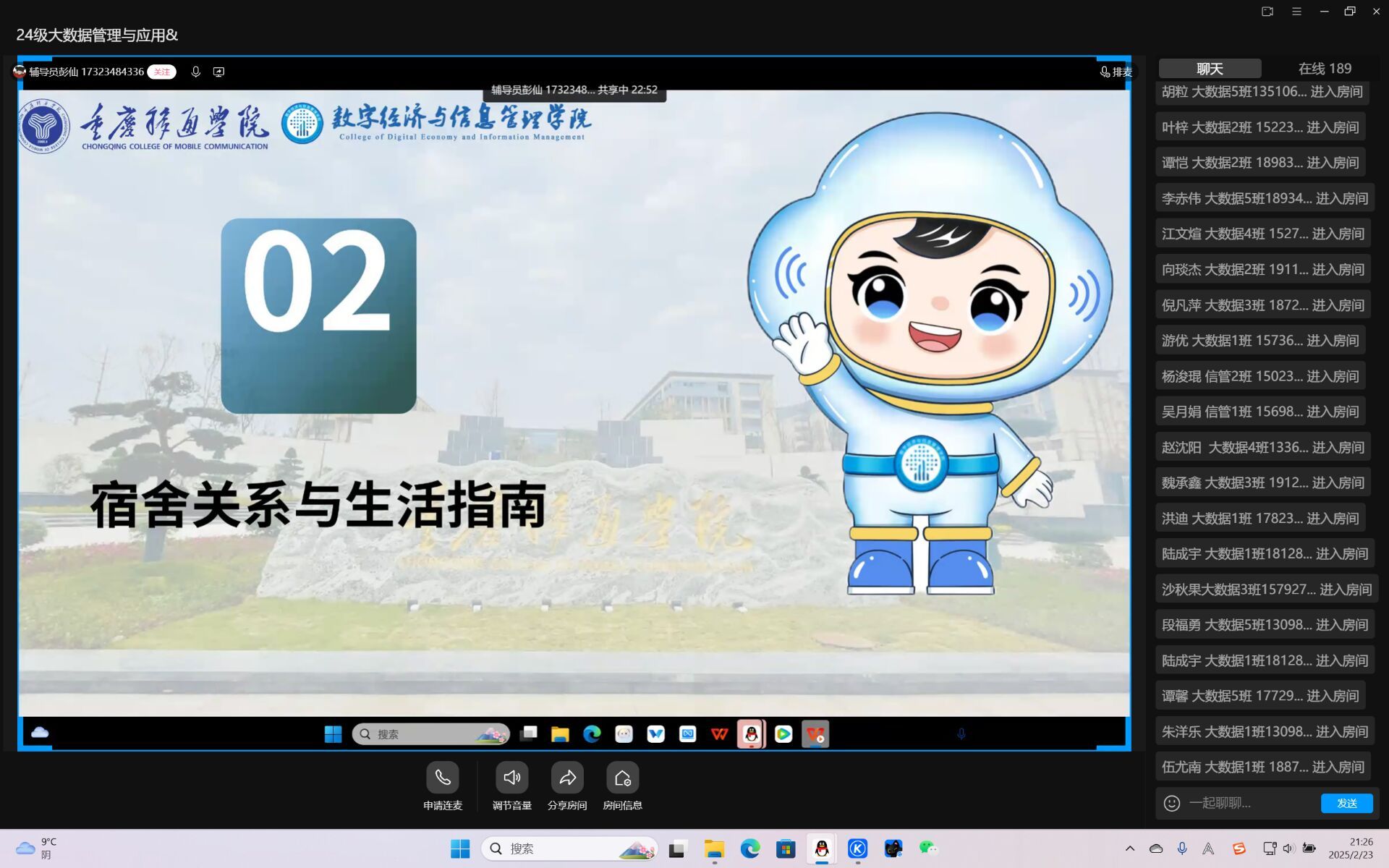Click the 发送 send button
Image resolution: width=1389 pixels, height=868 pixels.
click(x=1346, y=803)
